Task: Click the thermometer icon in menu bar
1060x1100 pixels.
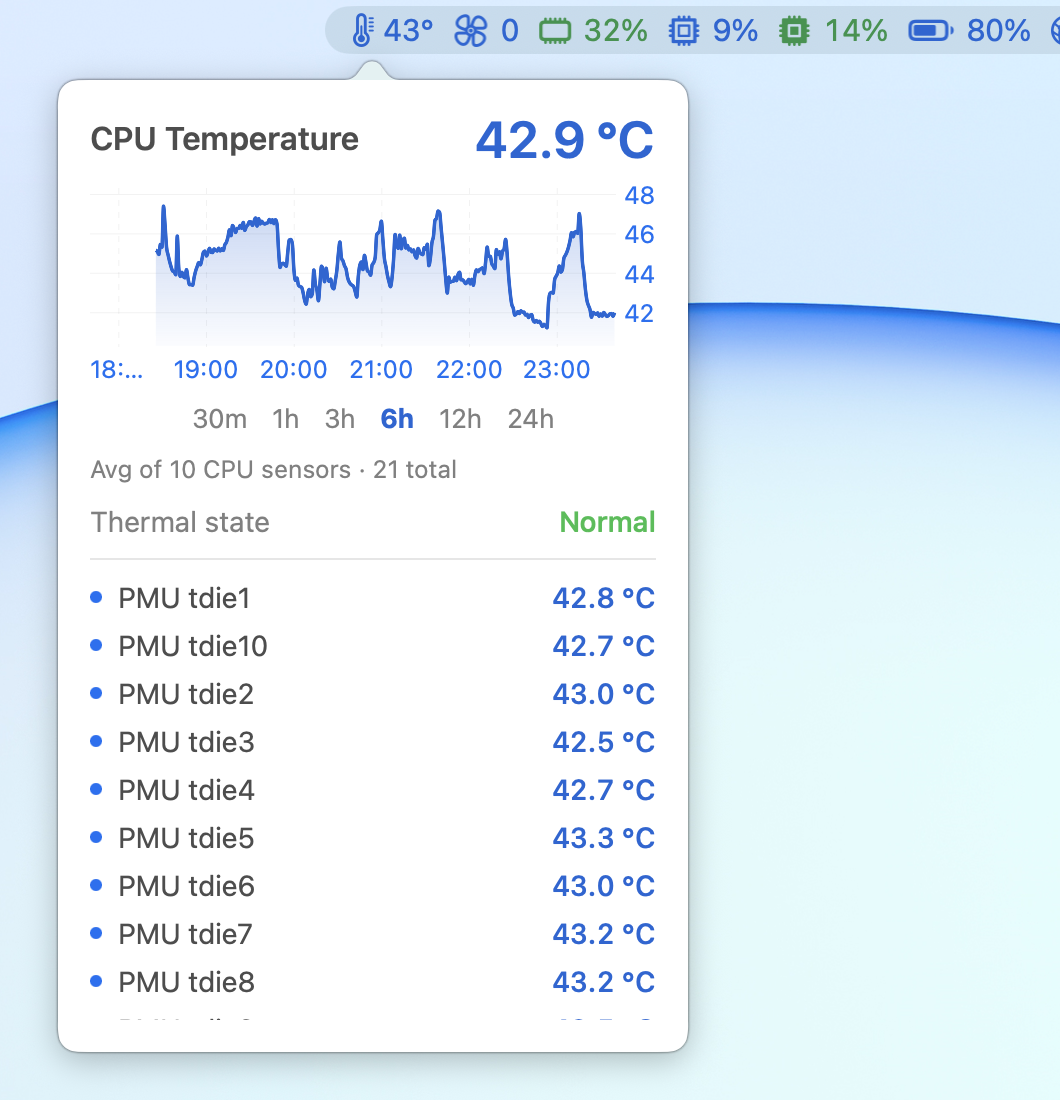Action: point(362,31)
